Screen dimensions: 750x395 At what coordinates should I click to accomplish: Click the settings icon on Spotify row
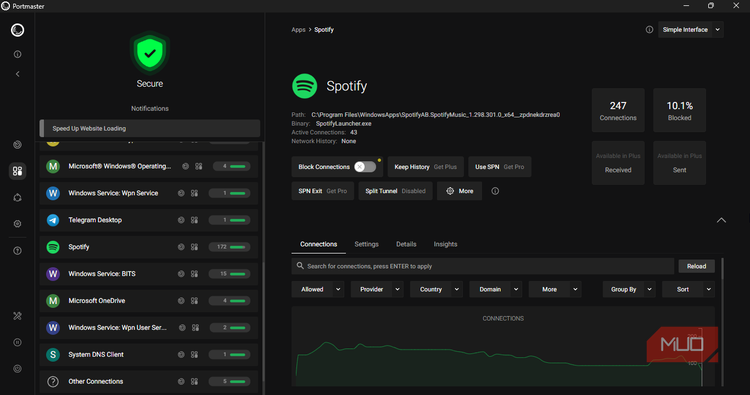[x=194, y=247]
